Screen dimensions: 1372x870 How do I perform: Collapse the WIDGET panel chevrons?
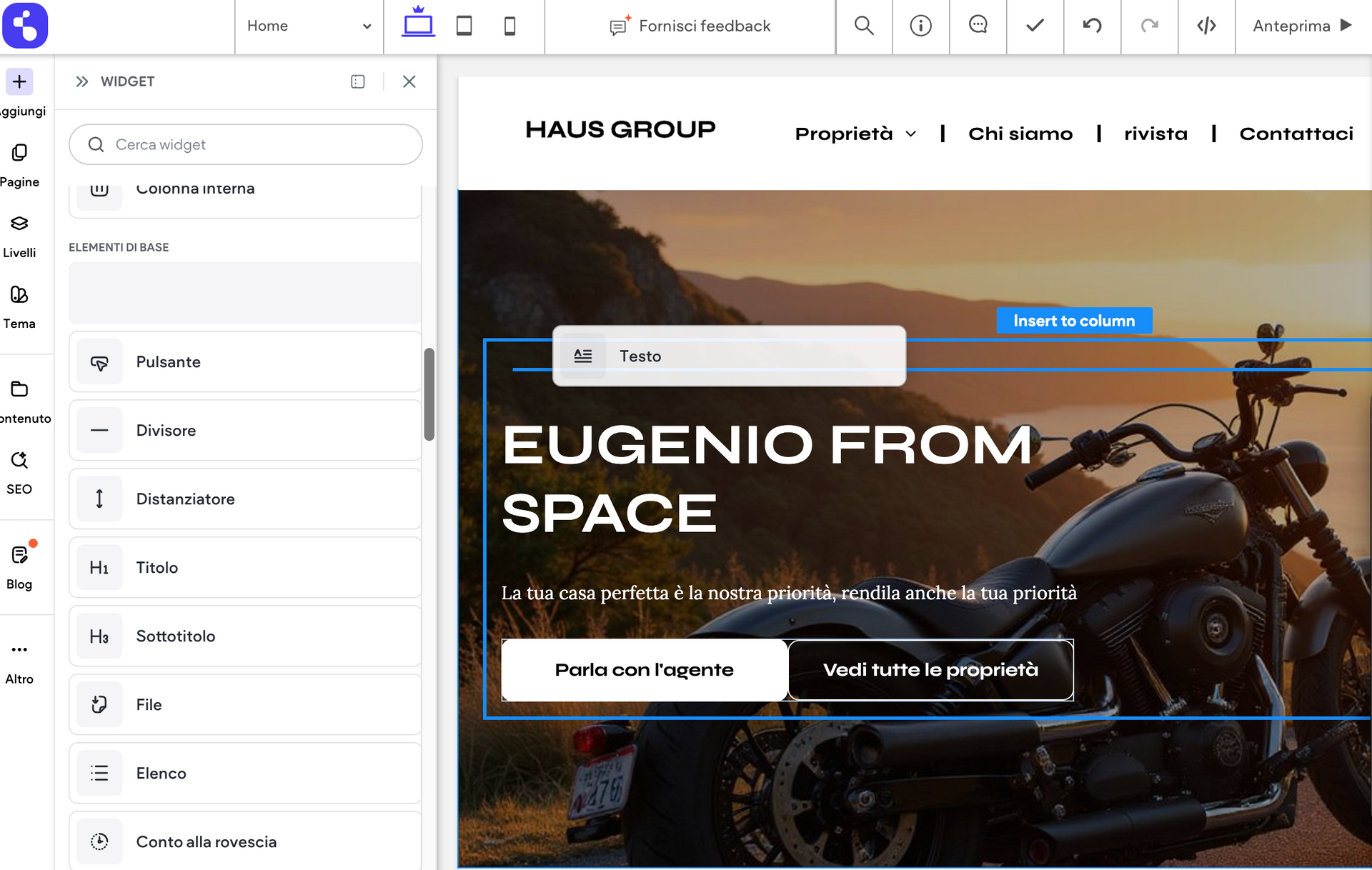(x=82, y=81)
